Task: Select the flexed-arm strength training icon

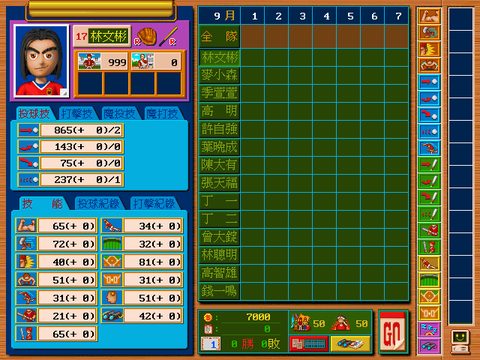Action: point(429,16)
